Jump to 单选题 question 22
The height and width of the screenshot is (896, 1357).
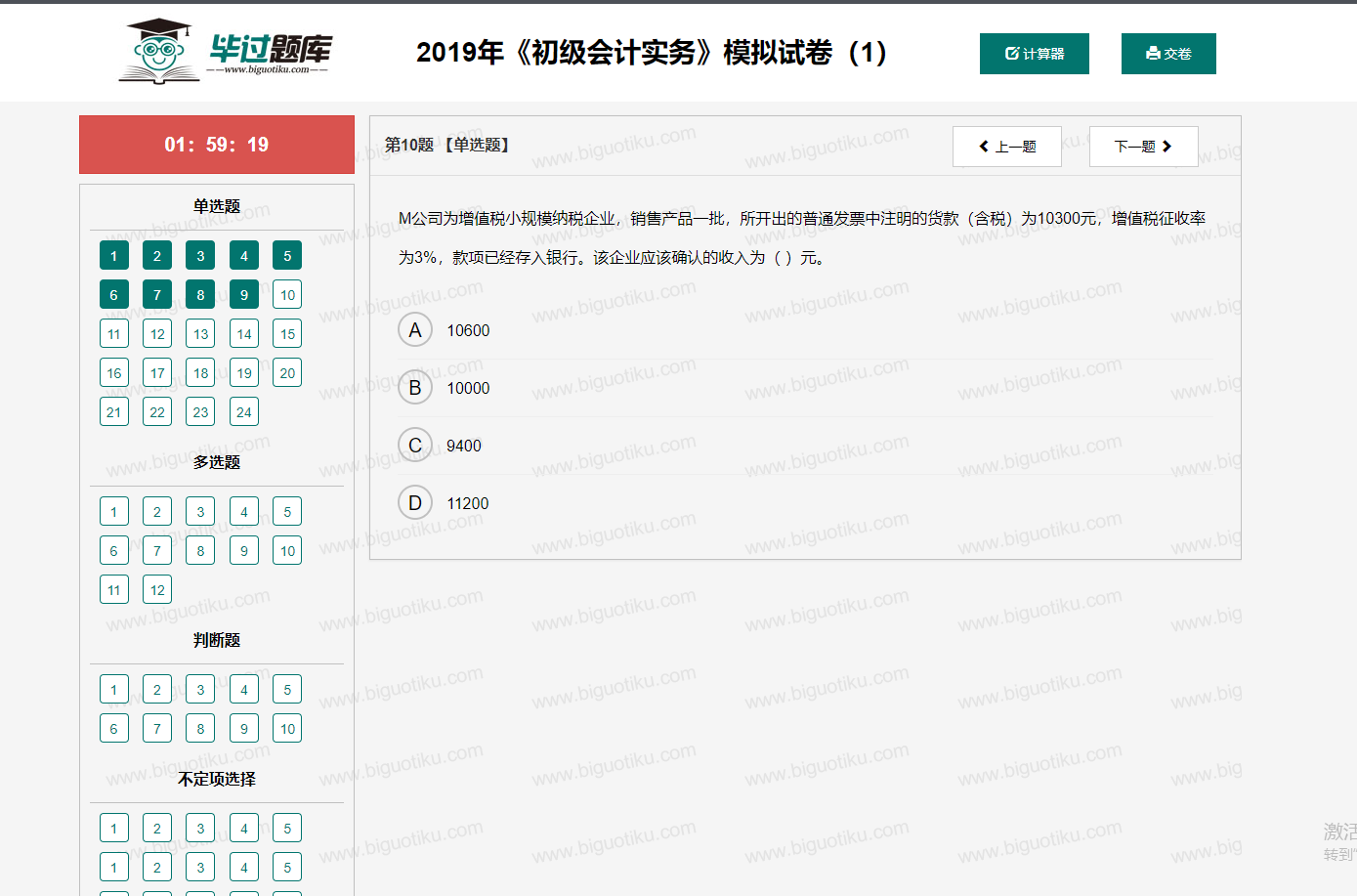tap(157, 412)
